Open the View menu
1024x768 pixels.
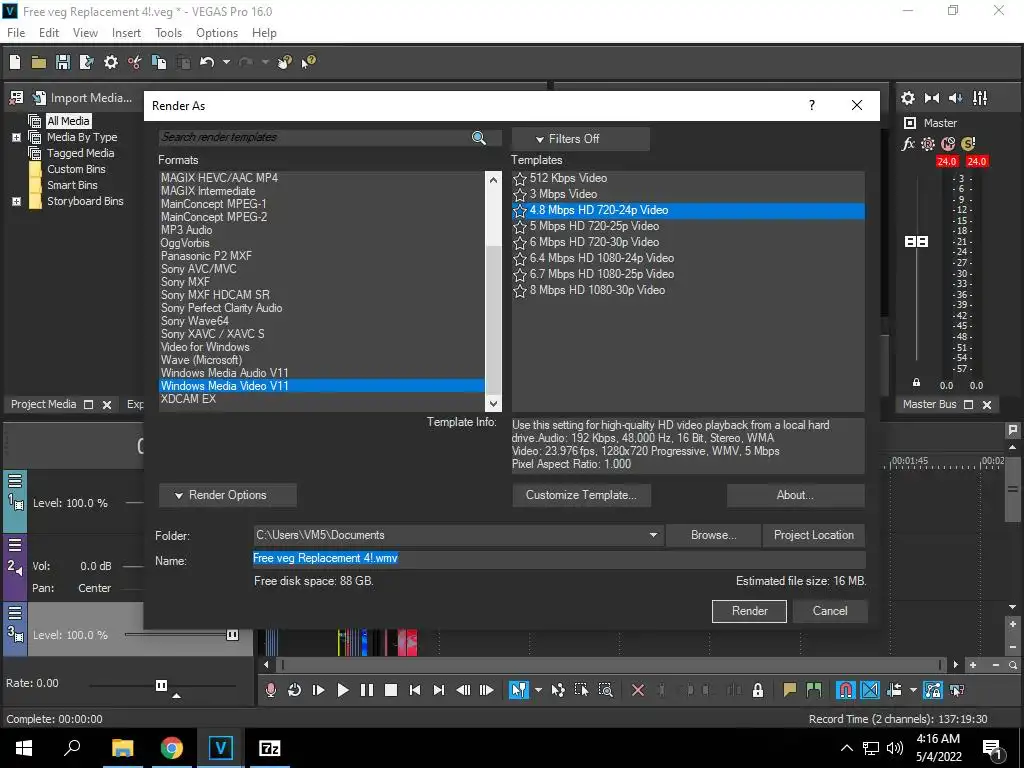click(x=85, y=33)
